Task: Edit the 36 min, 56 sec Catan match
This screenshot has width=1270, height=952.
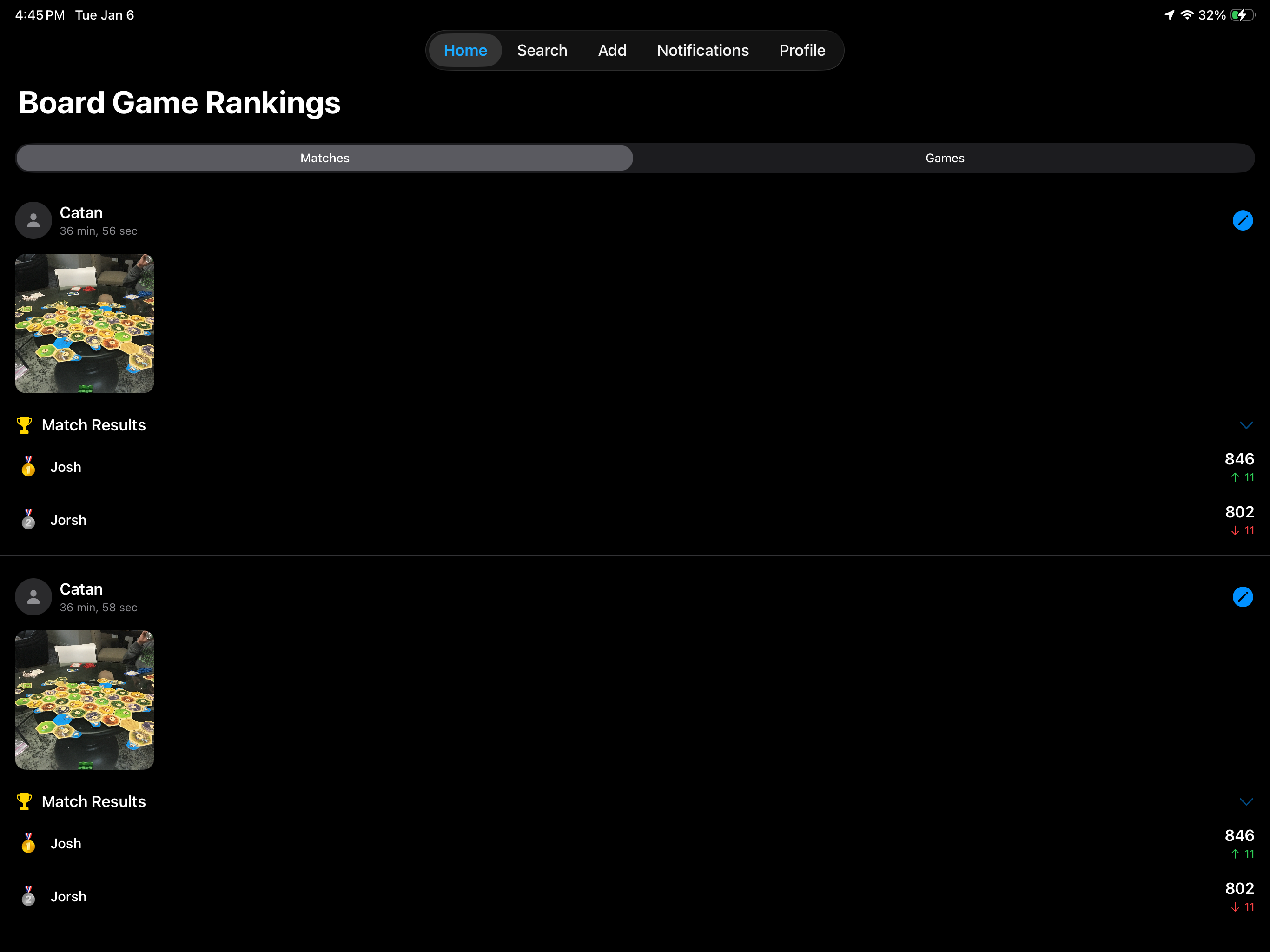Action: 1243,220
